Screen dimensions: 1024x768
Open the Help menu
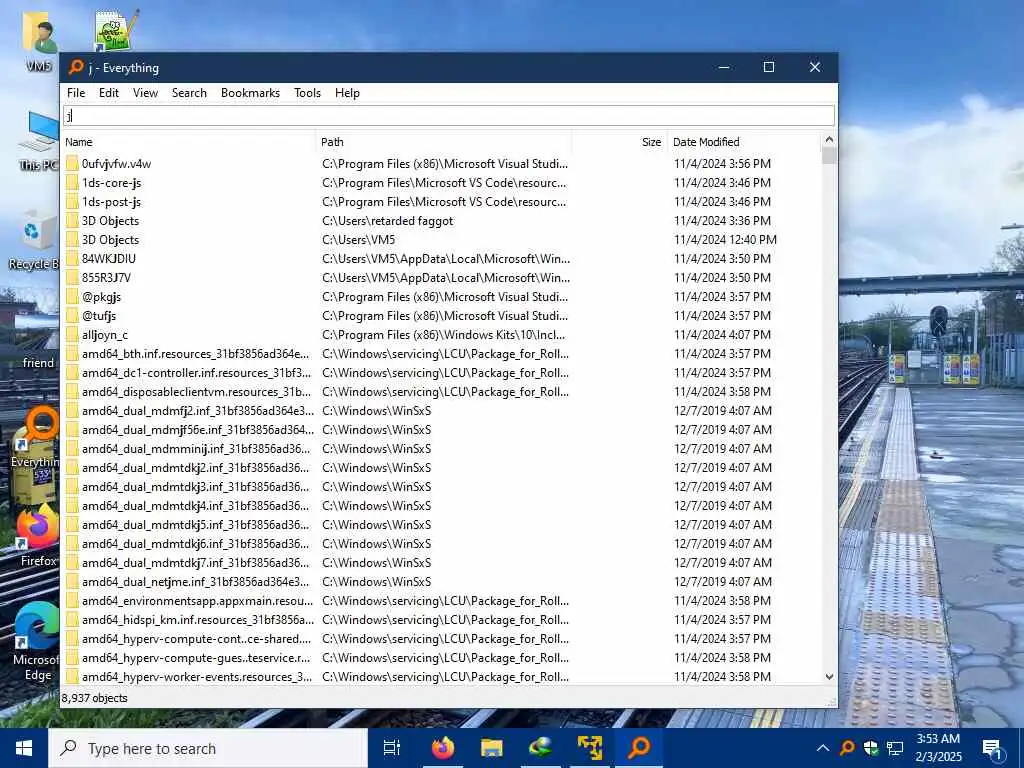[x=347, y=93]
